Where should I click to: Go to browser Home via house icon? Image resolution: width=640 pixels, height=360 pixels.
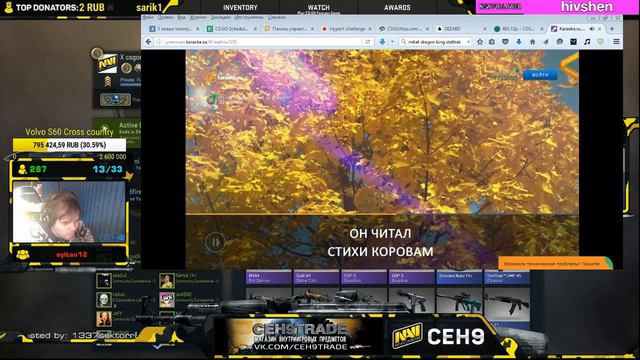(532, 42)
